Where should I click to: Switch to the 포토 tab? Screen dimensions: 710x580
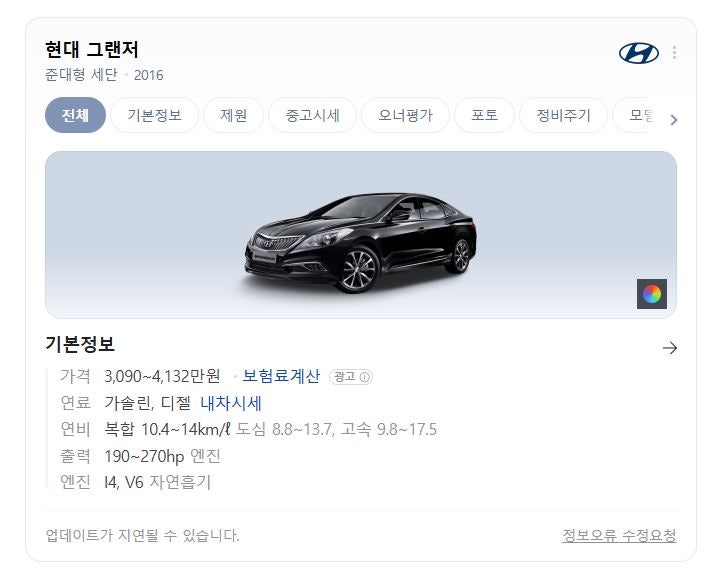coord(485,115)
